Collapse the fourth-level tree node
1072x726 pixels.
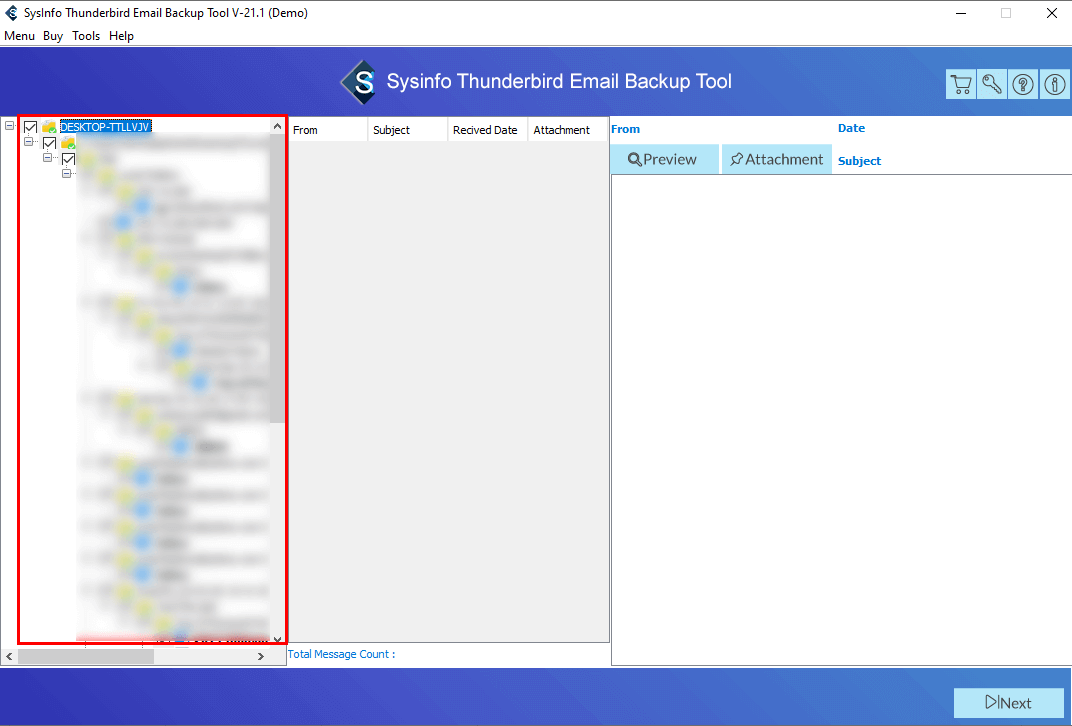click(66, 174)
